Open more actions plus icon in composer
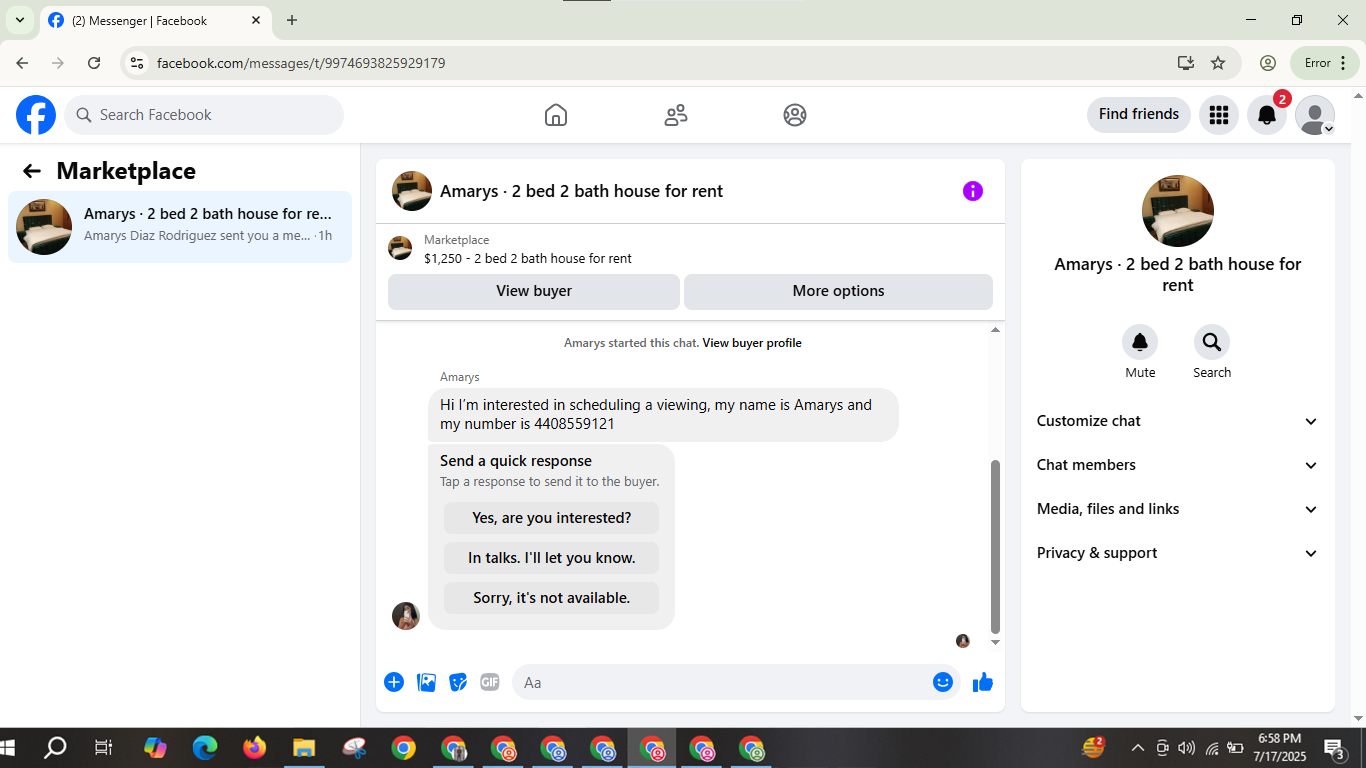 tap(394, 682)
